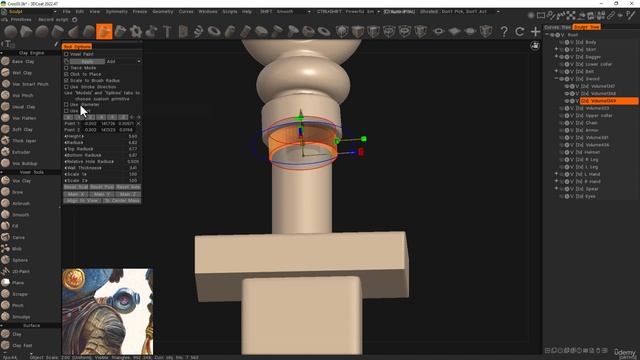
Task: Click the plus icon in primitives toolbar
Action: [x=535, y=31]
